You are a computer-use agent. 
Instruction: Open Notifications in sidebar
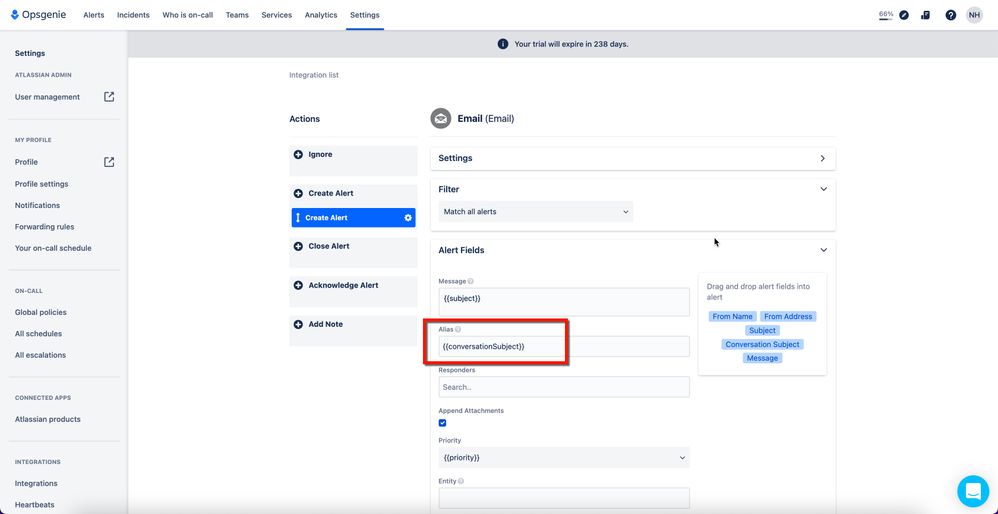click(x=38, y=205)
